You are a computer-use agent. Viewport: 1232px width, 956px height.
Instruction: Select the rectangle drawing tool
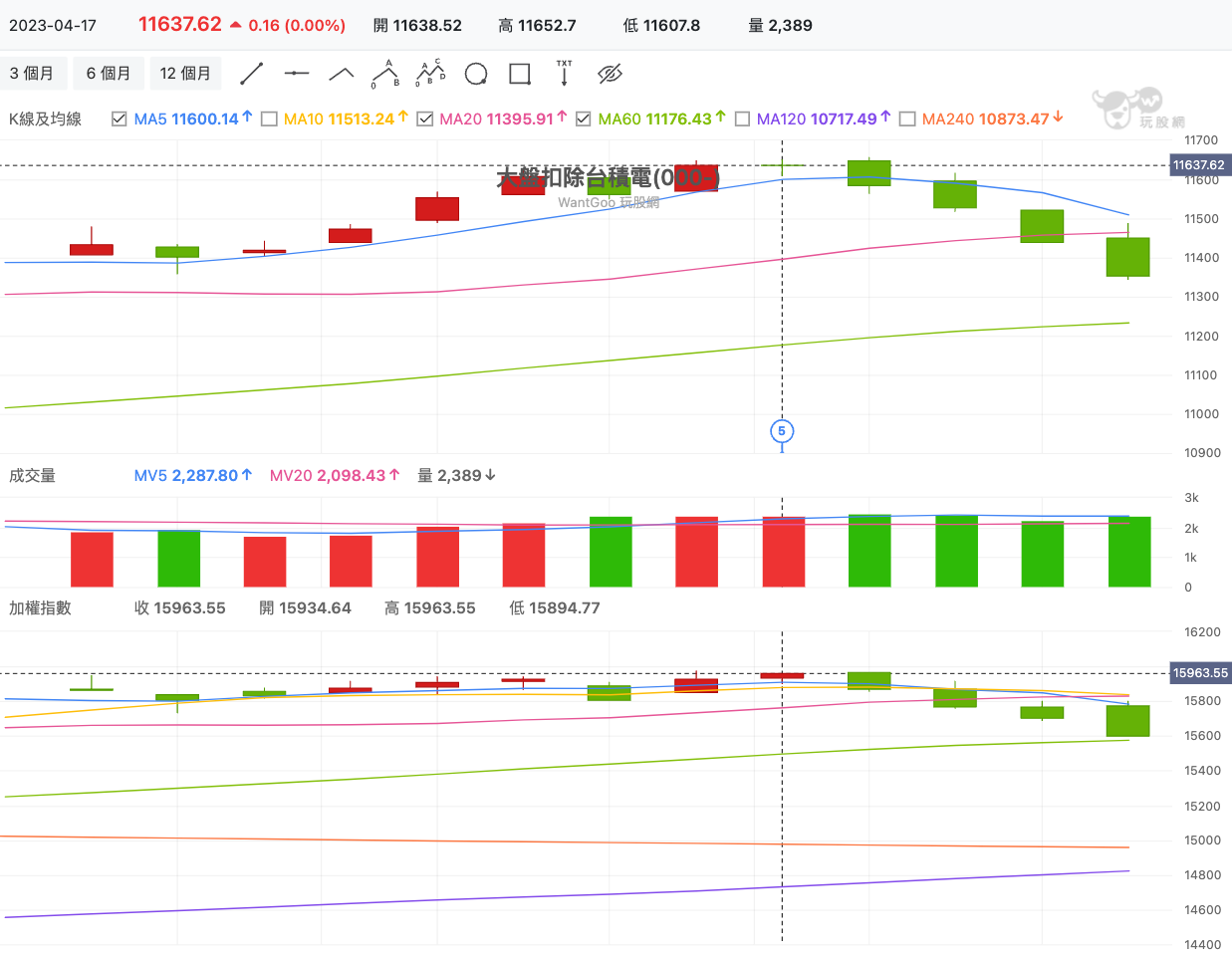pos(520,74)
